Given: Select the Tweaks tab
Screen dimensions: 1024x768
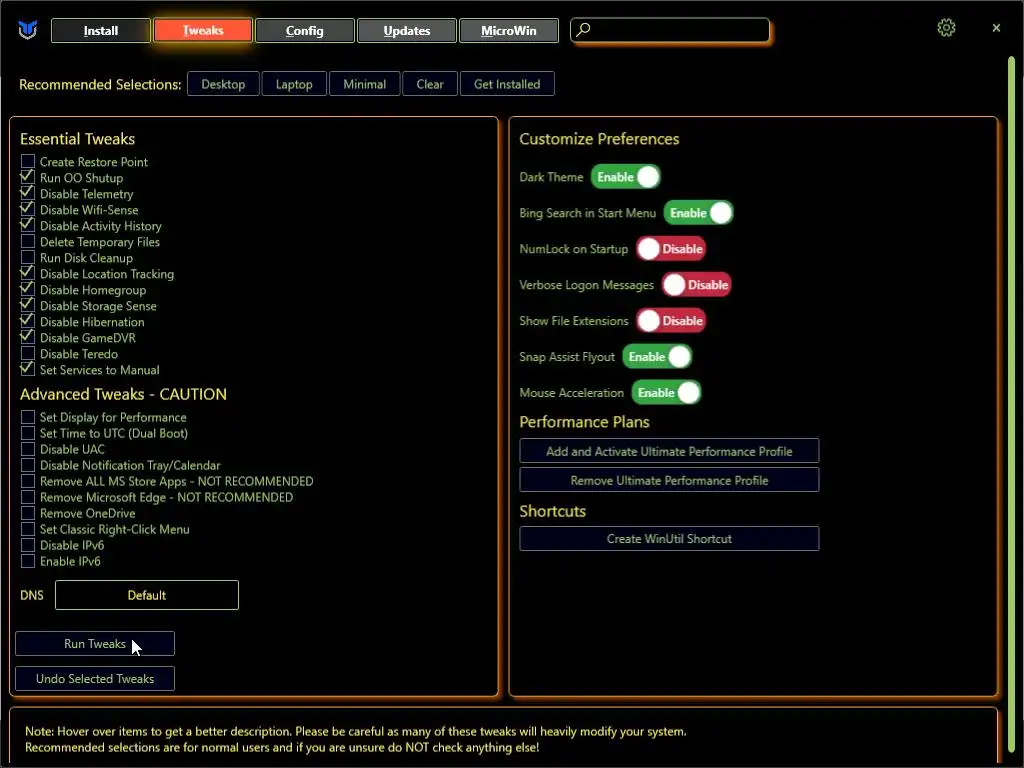Looking at the screenshot, I should 202,31.
